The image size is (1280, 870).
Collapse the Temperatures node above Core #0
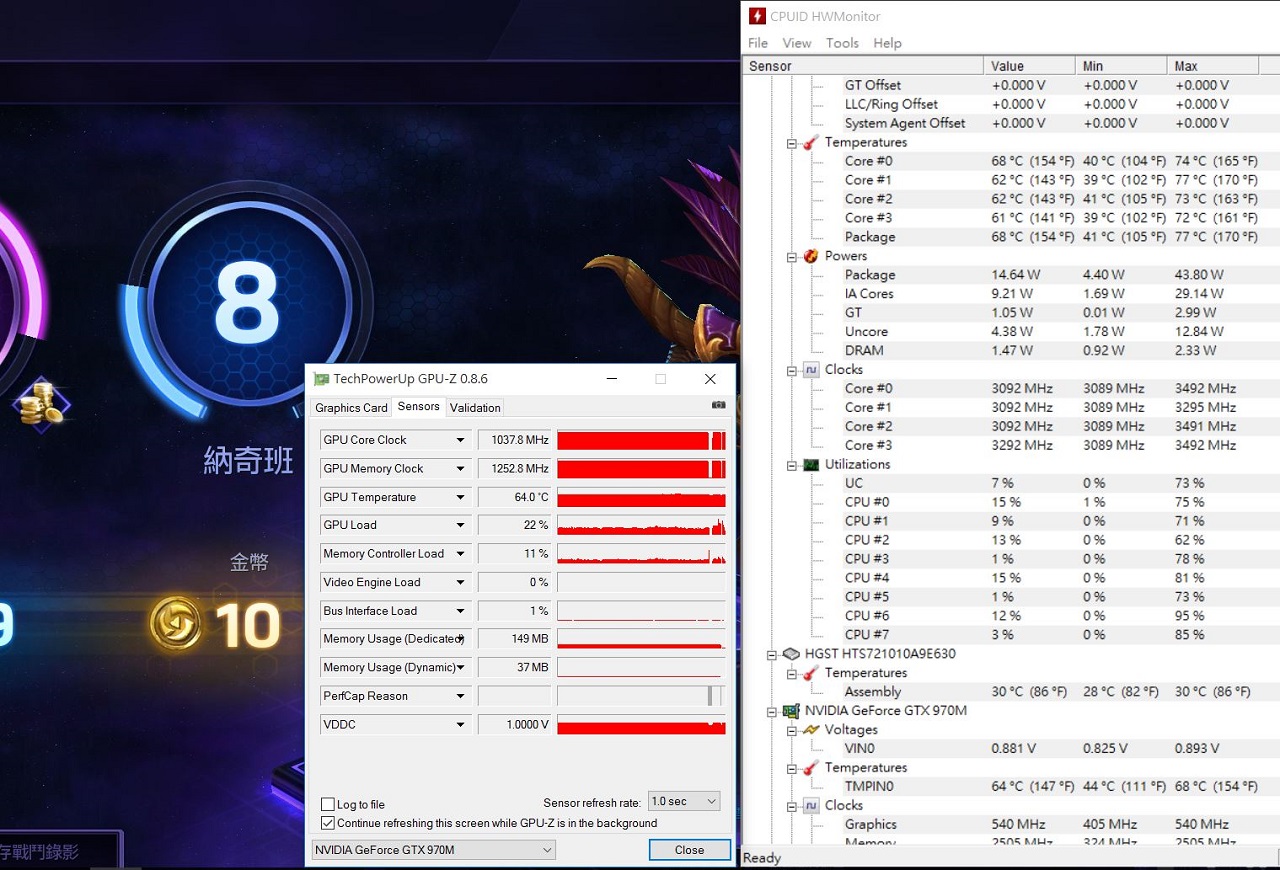(791, 143)
